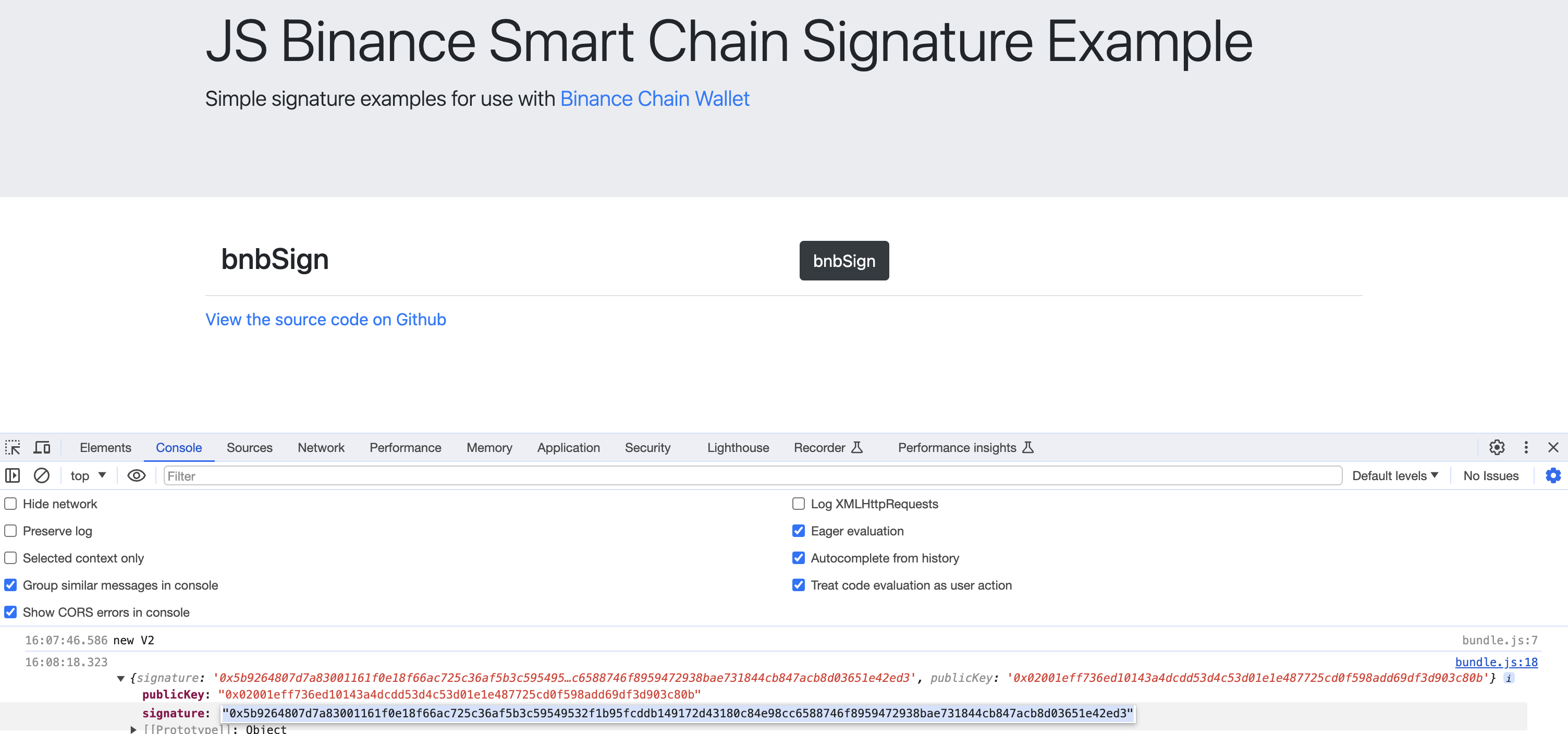Viewport: 1568px width, 734px height.
Task: Open the Application tab
Action: click(568, 447)
